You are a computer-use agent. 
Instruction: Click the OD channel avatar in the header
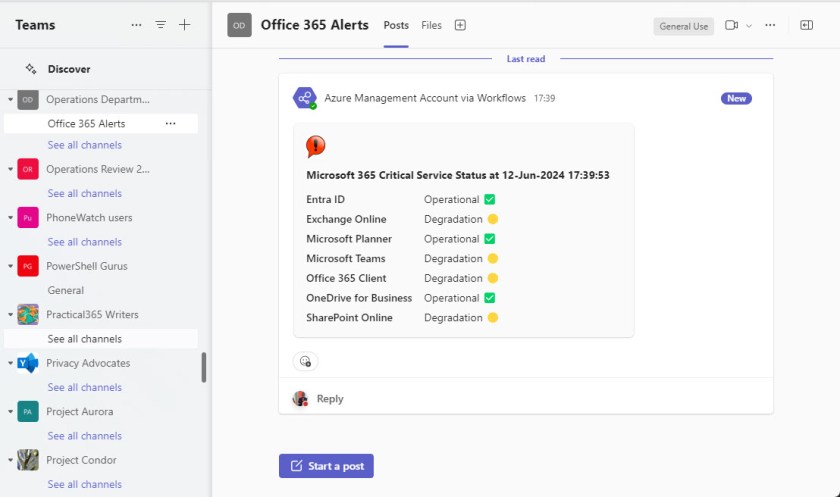[x=239, y=25]
